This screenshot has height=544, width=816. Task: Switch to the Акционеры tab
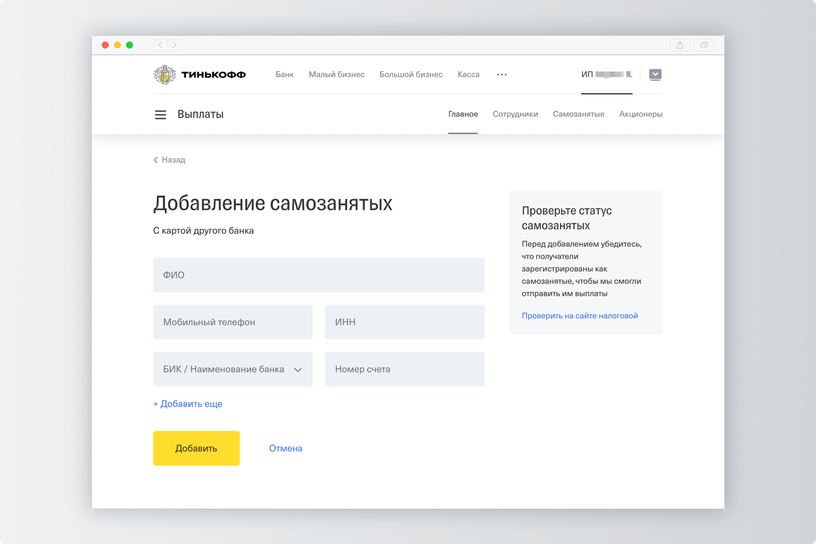tap(641, 114)
